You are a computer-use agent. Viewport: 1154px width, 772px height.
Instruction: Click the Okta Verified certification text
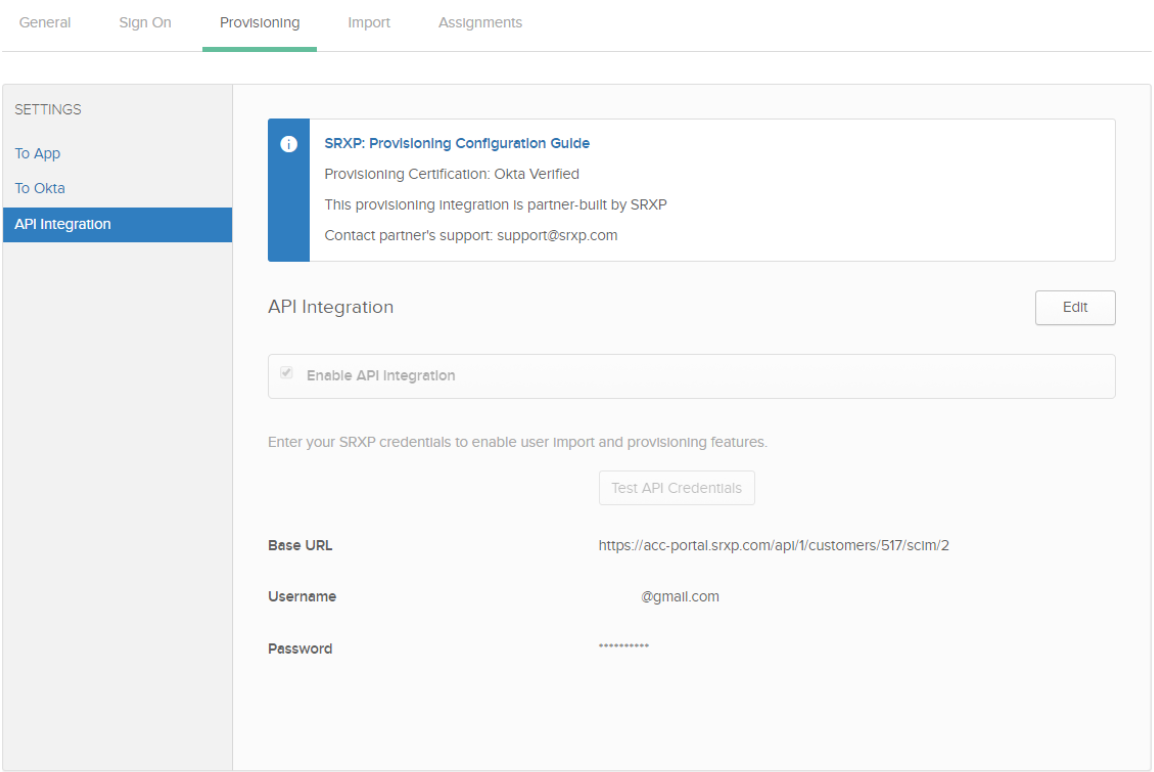pyautogui.click(x=537, y=174)
